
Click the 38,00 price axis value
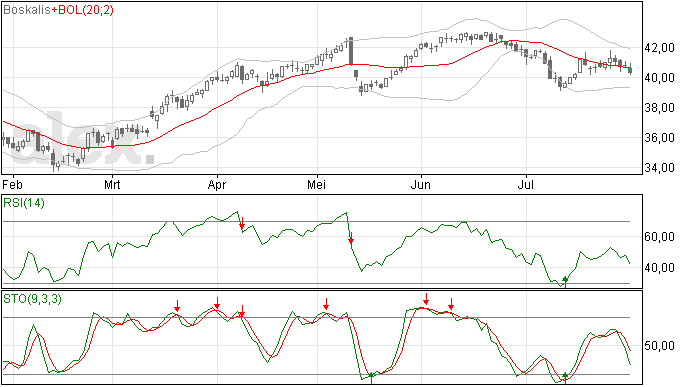click(659, 107)
